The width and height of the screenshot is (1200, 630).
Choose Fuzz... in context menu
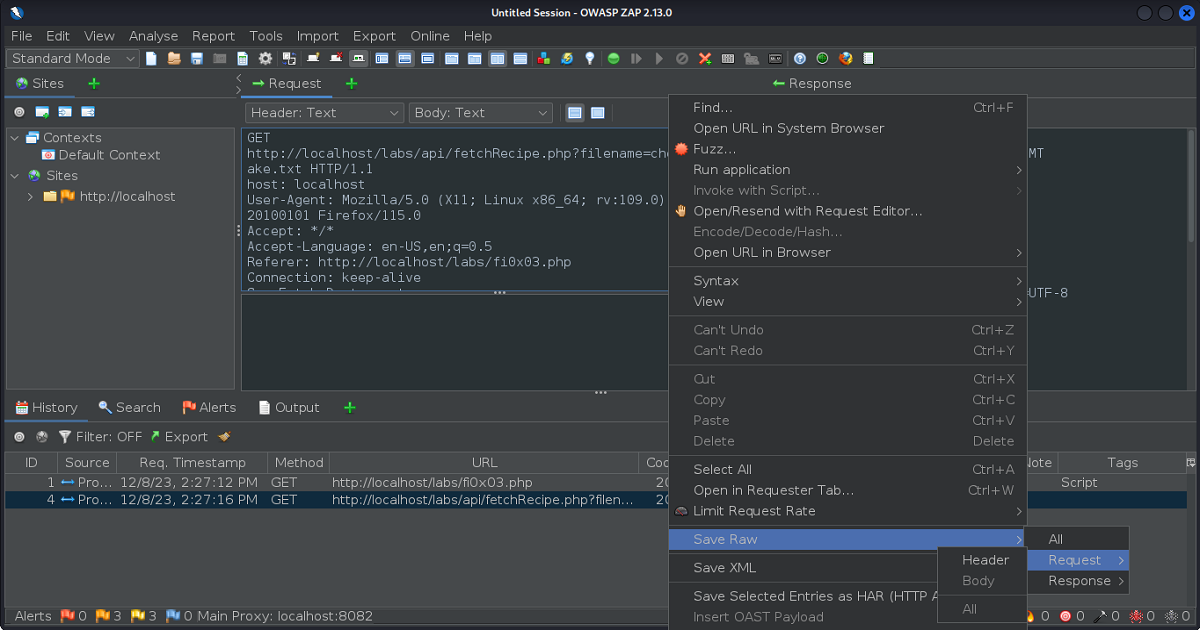click(x=848, y=149)
